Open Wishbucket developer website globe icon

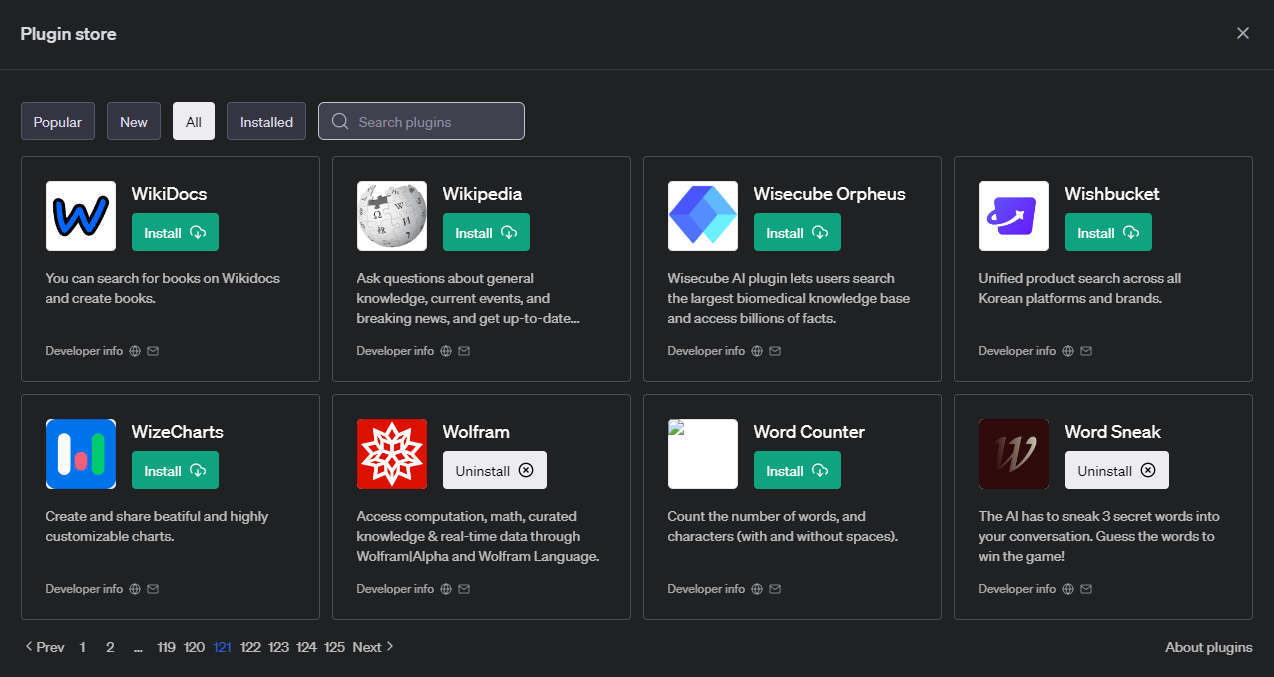coord(1068,351)
